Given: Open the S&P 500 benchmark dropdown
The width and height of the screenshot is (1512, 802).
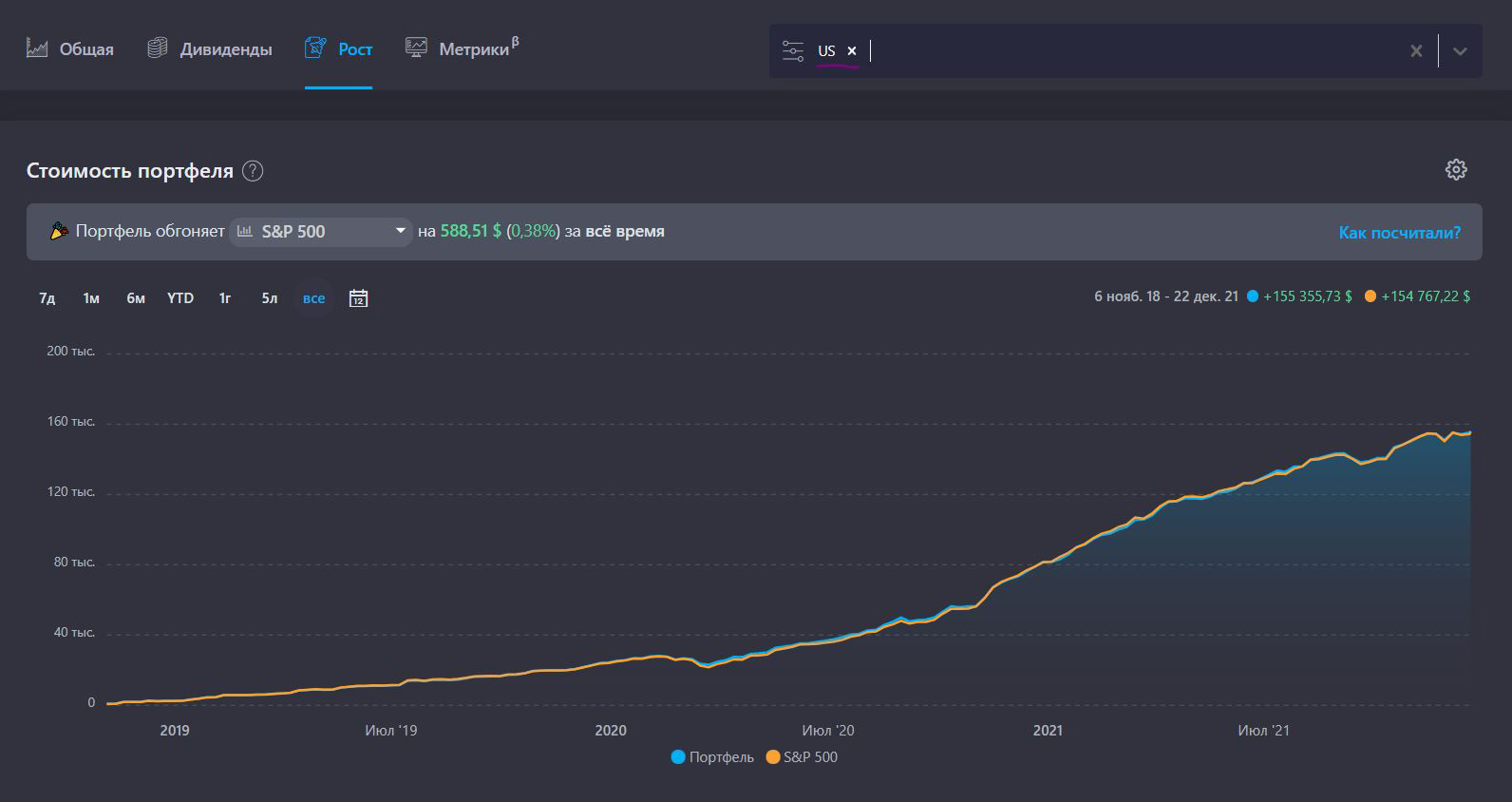Looking at the screenshot, I should (321, 231).
